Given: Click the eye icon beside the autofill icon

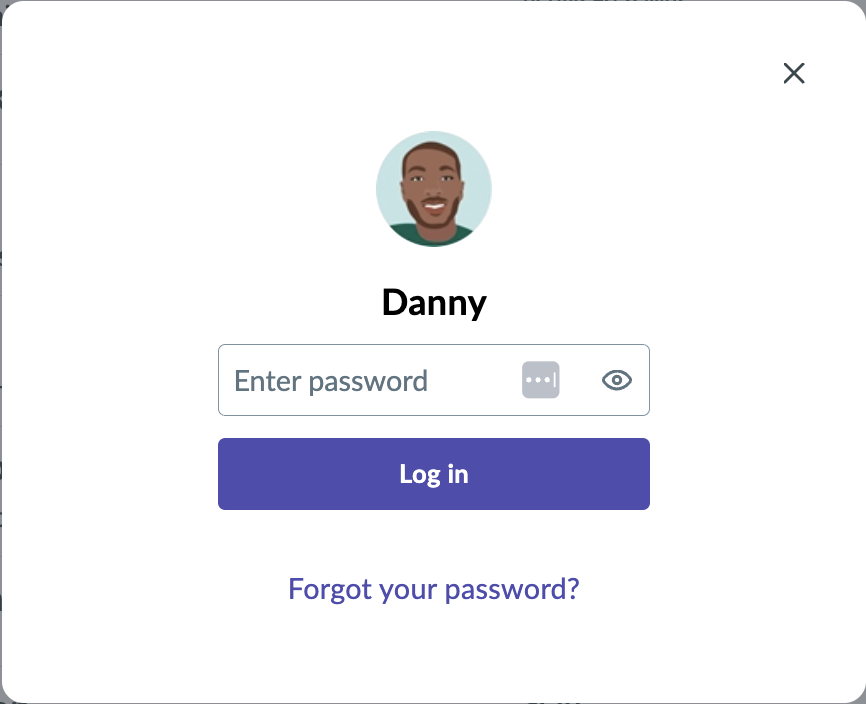Looking at the screenshot, I should tap(617, 380).
